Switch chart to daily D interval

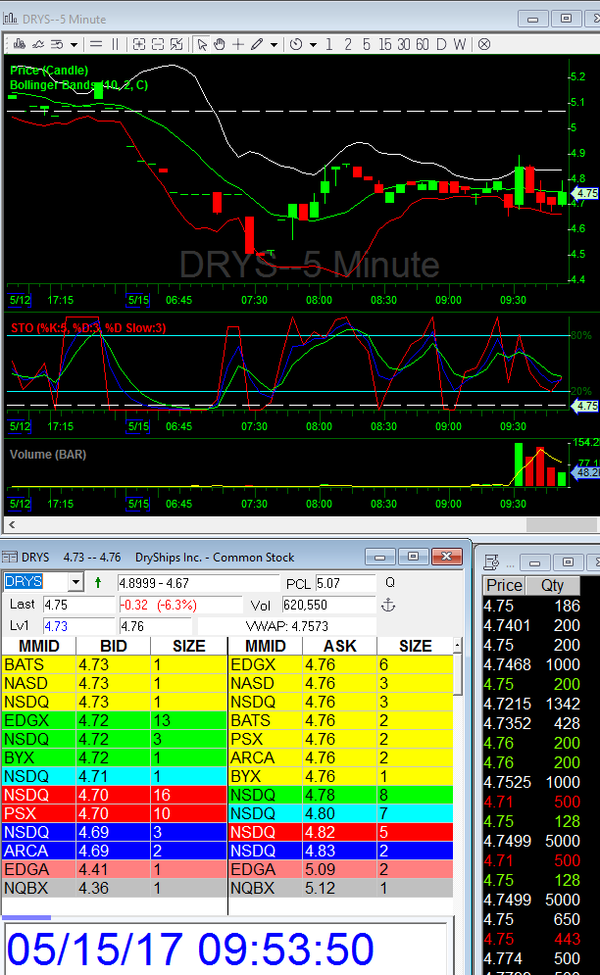click(x=440, y=44)
